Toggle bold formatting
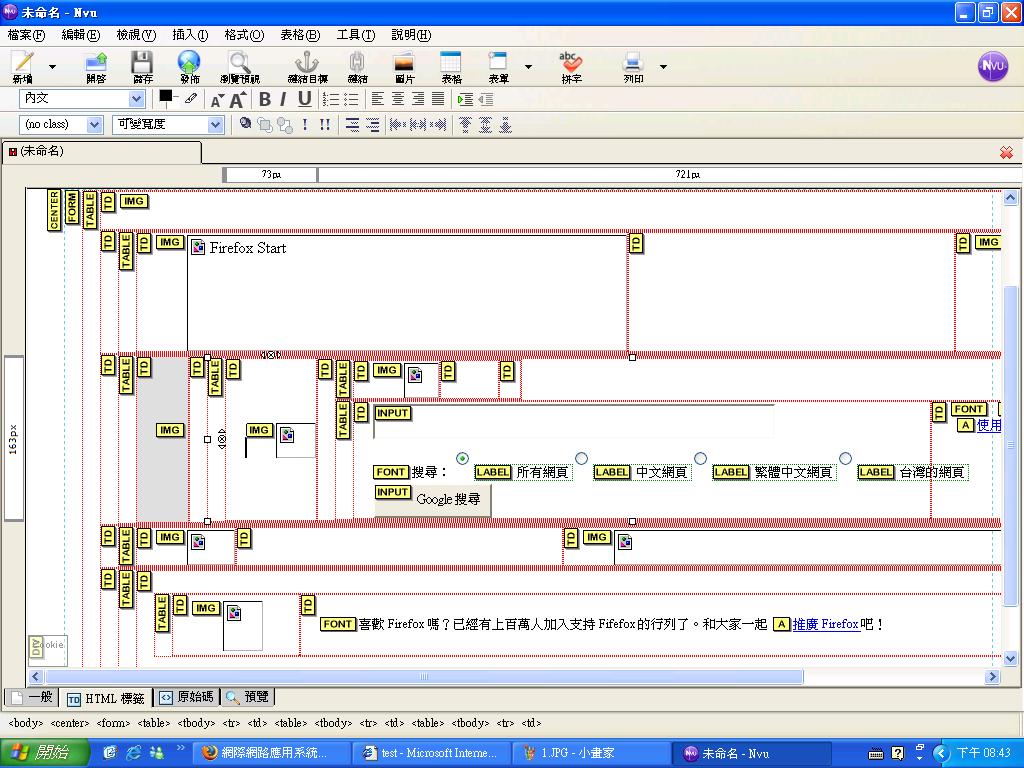Viewport: 1024px width, 768px height. pyautogui.click(x=264, y=99)
